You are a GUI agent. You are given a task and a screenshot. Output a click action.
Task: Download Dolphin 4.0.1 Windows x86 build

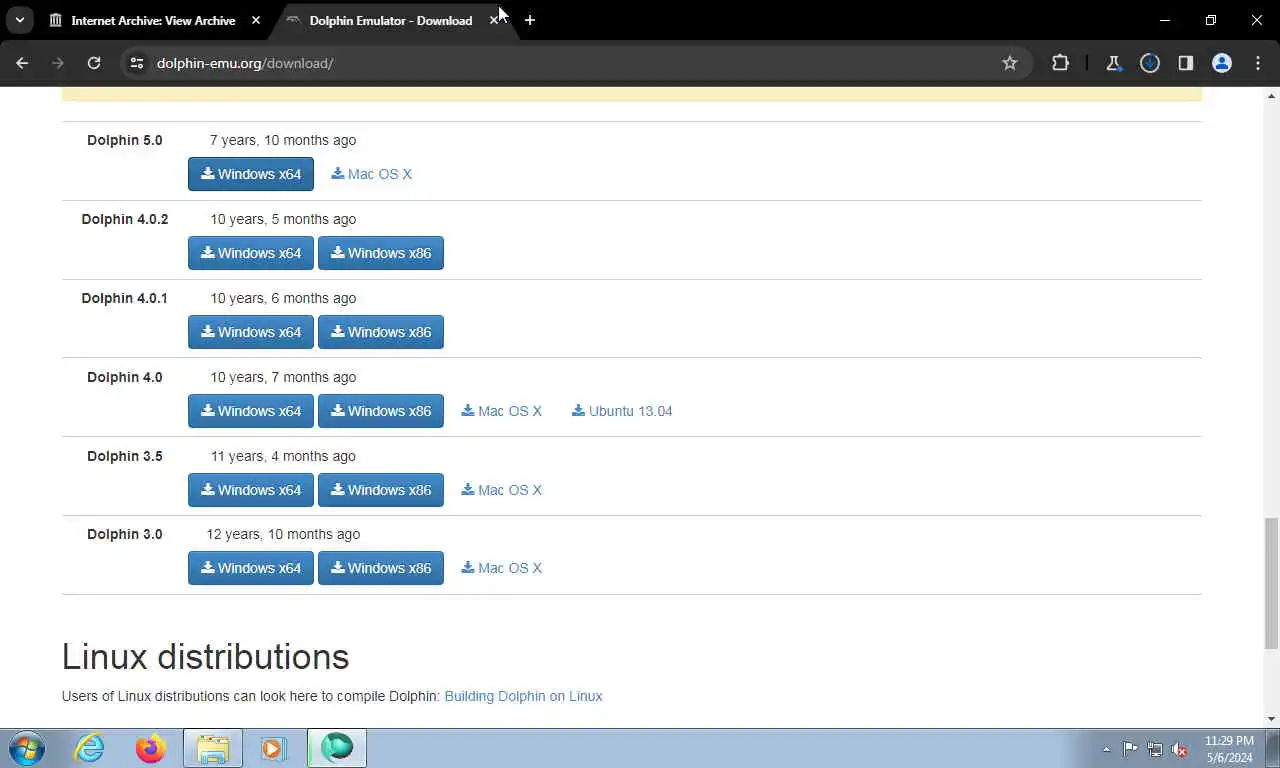point(381,332)
